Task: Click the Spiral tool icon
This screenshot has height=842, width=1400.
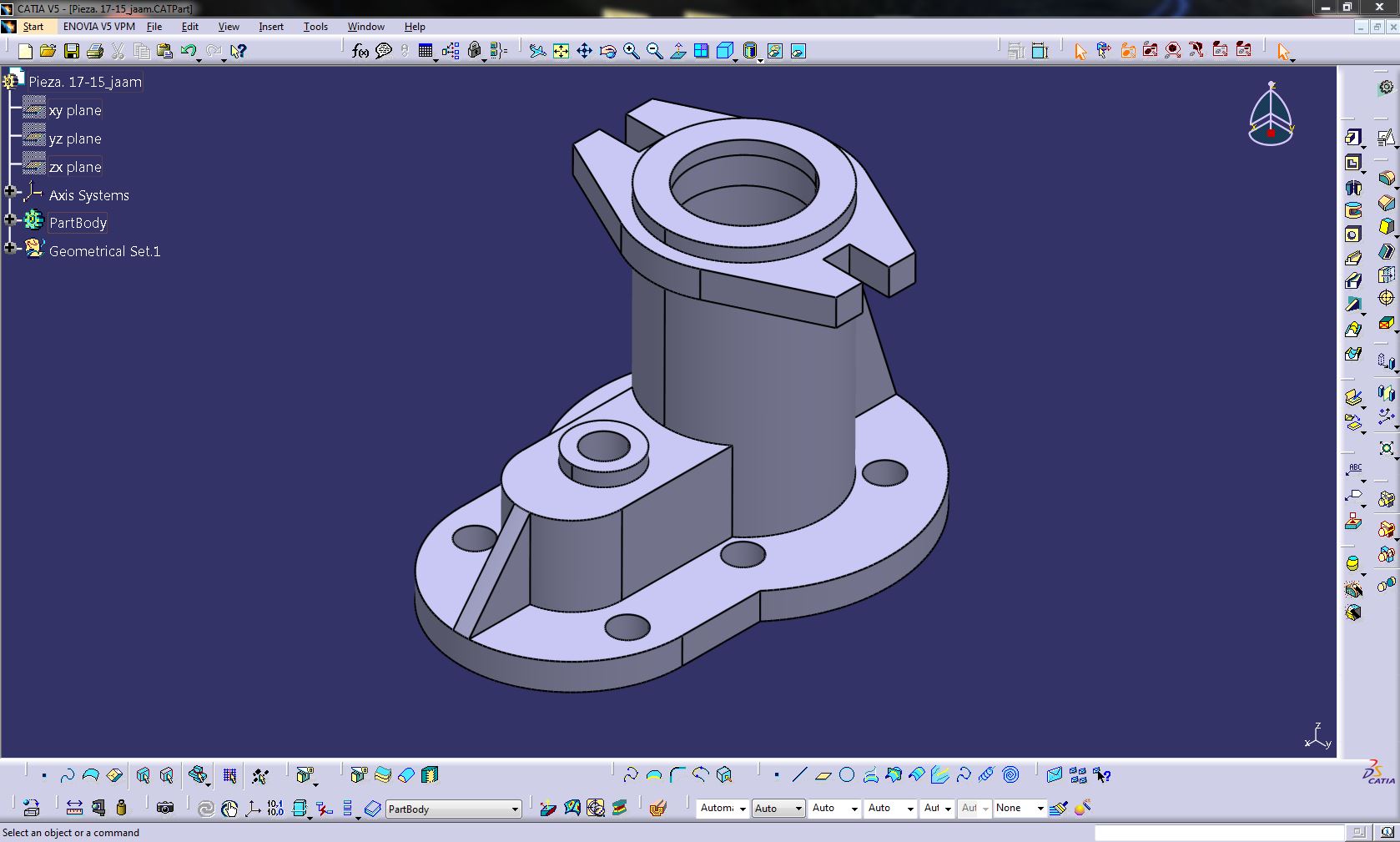Action: click(x=1010, y=775)
